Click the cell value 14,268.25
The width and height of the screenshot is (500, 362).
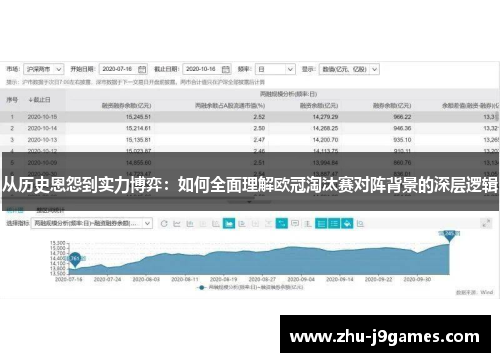pyautogui.click(x=325, y=128)
